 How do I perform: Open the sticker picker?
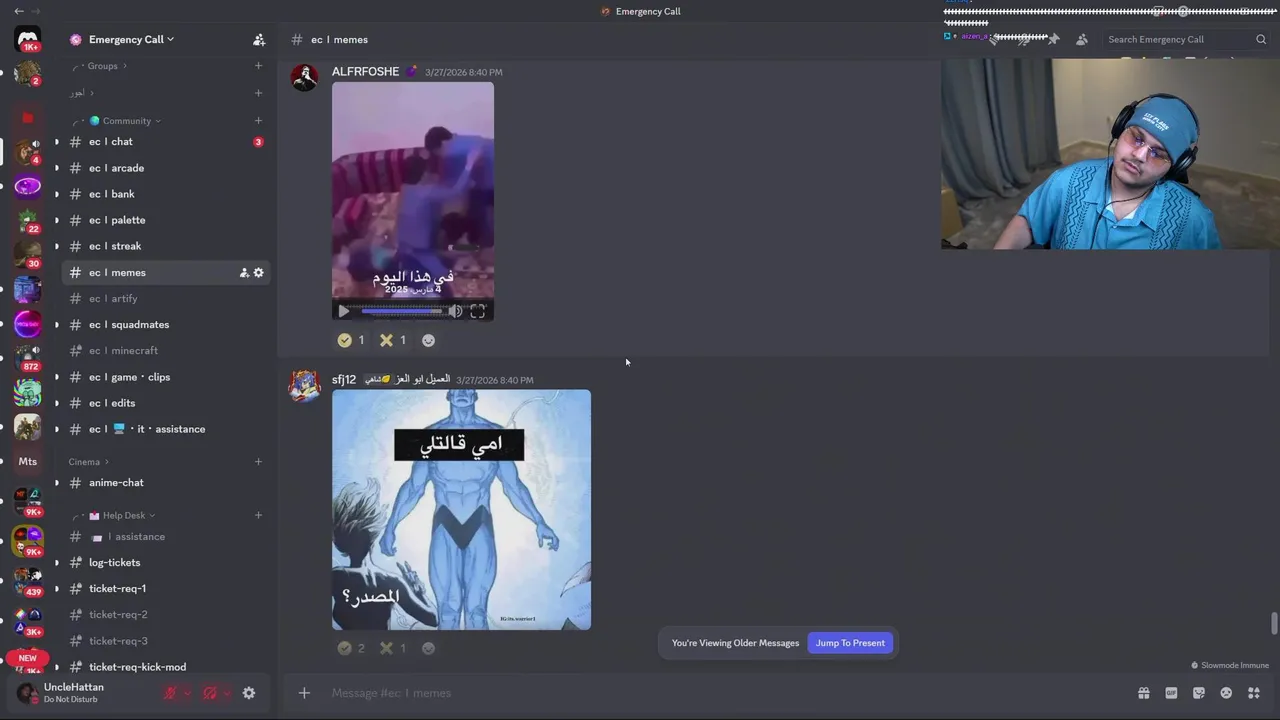[x=1198, y=693]
